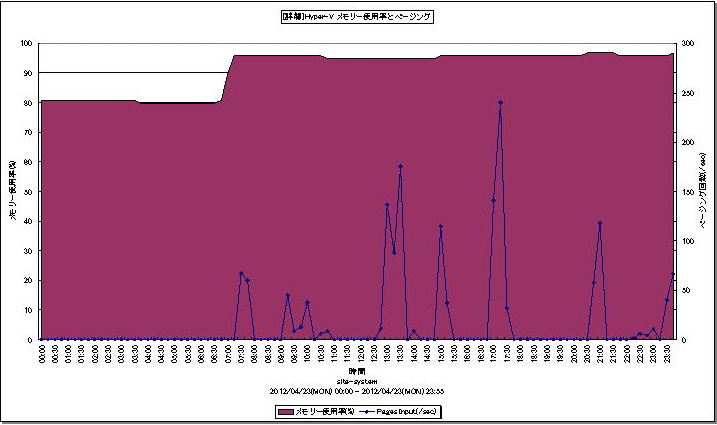Click the 00:00 time label on horizontal axis
This screenshot has height=425, width=717.
click(x=42, y=354)
